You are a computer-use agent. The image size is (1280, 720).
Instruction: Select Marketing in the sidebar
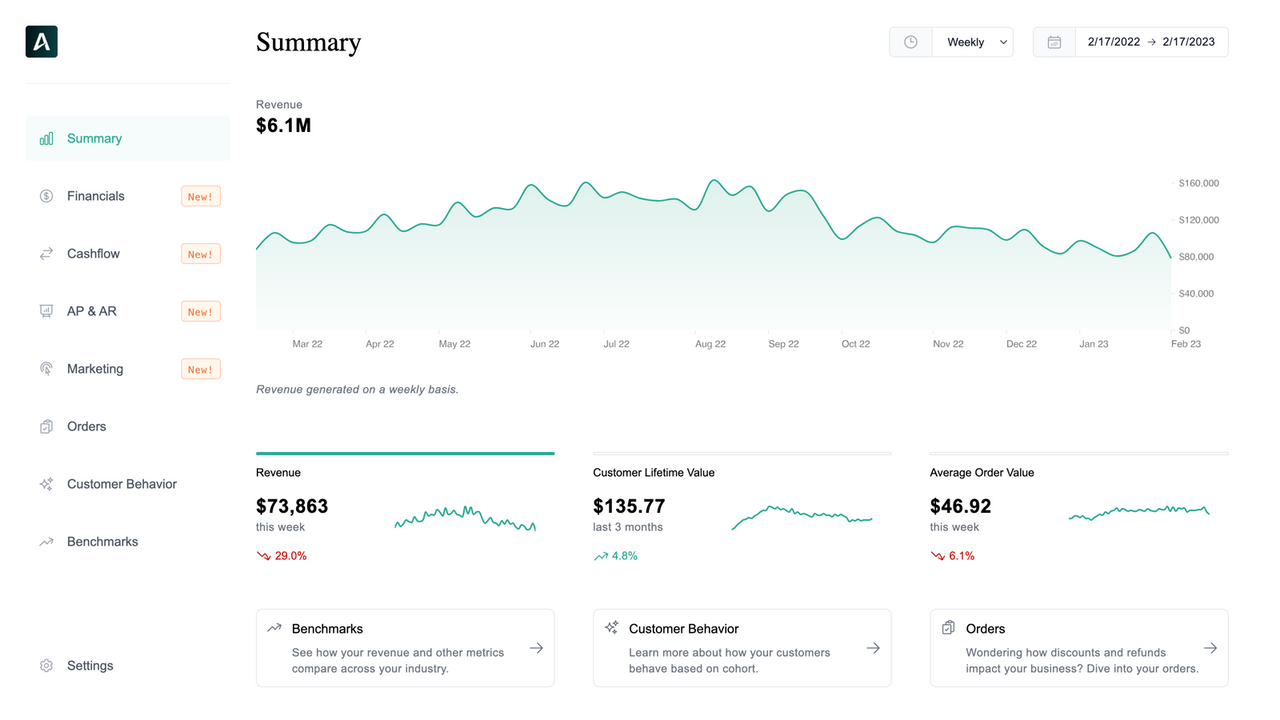[x=128, y=369]
